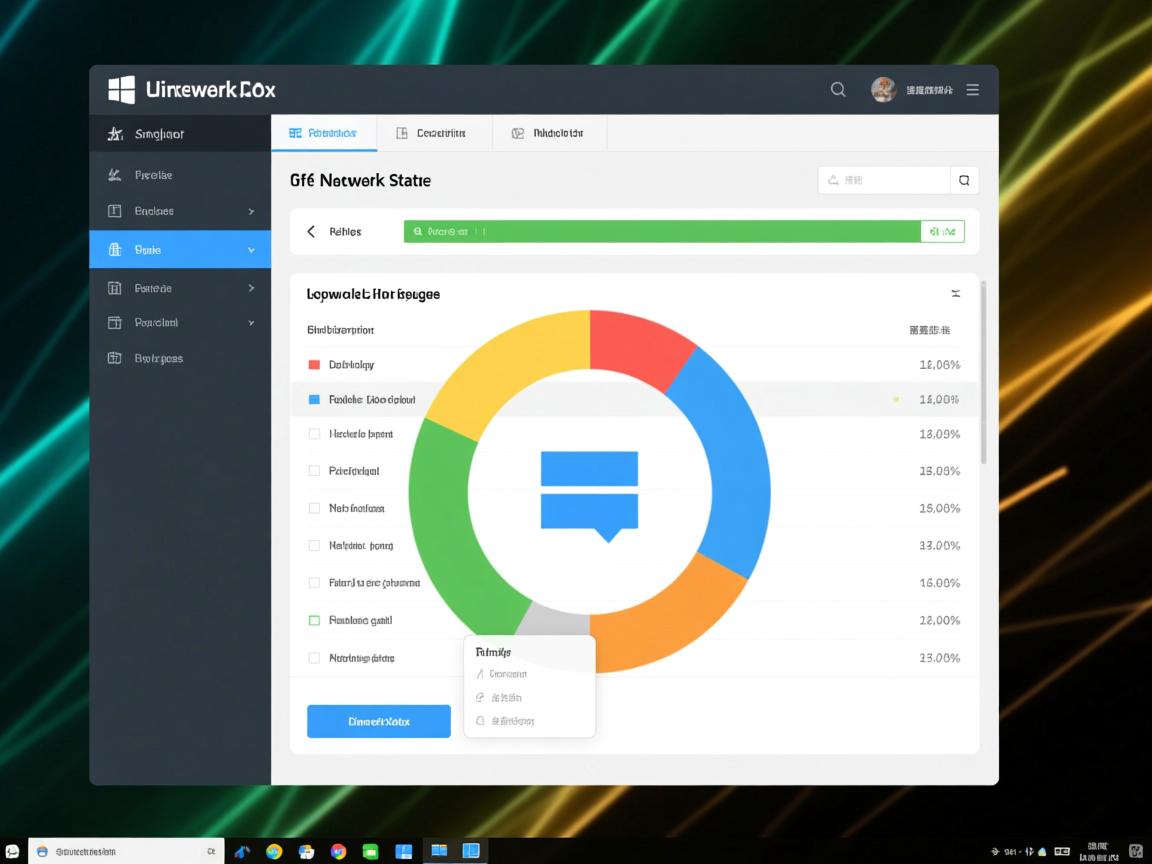
Task: Expand the sidebar item below the highlighted one
Action: 249,287
